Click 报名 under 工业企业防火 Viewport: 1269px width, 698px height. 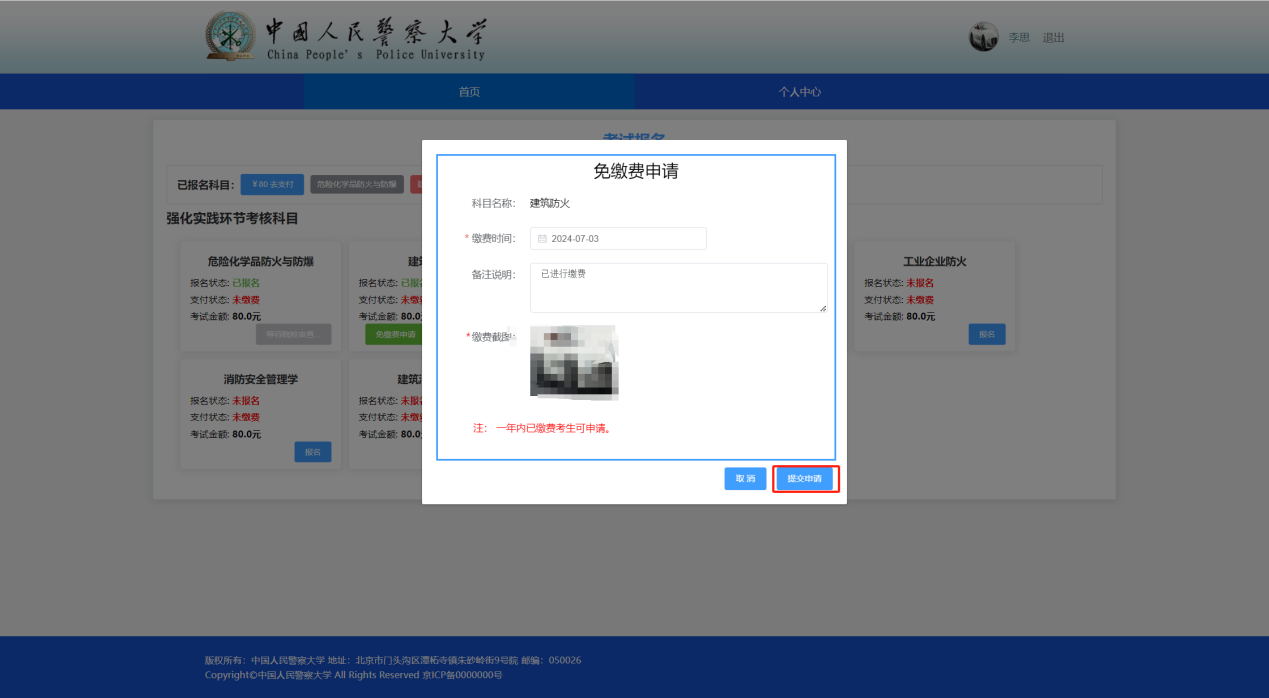(x=986, y=334)
